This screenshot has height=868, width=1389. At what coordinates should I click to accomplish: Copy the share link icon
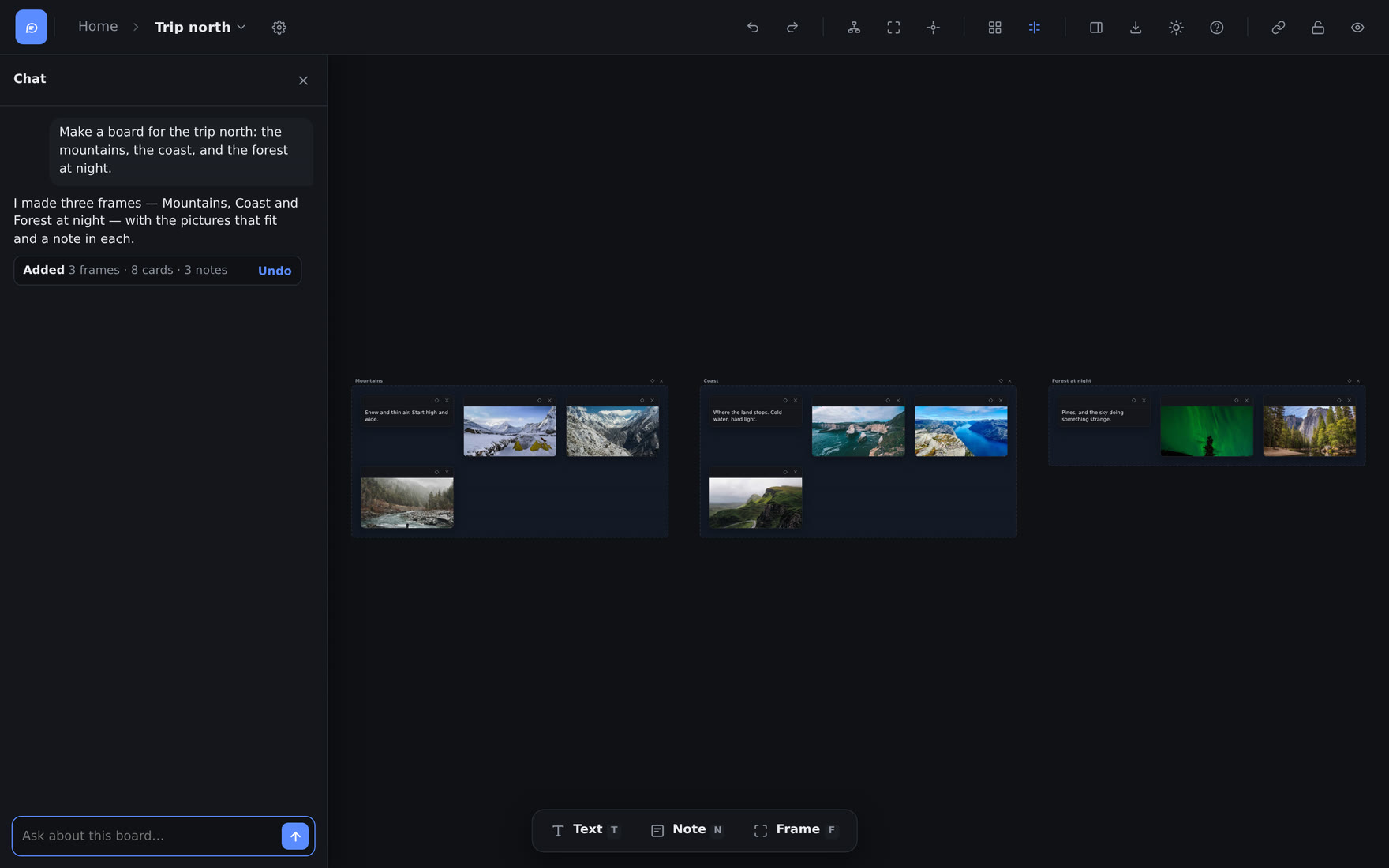coord(1278,28)
